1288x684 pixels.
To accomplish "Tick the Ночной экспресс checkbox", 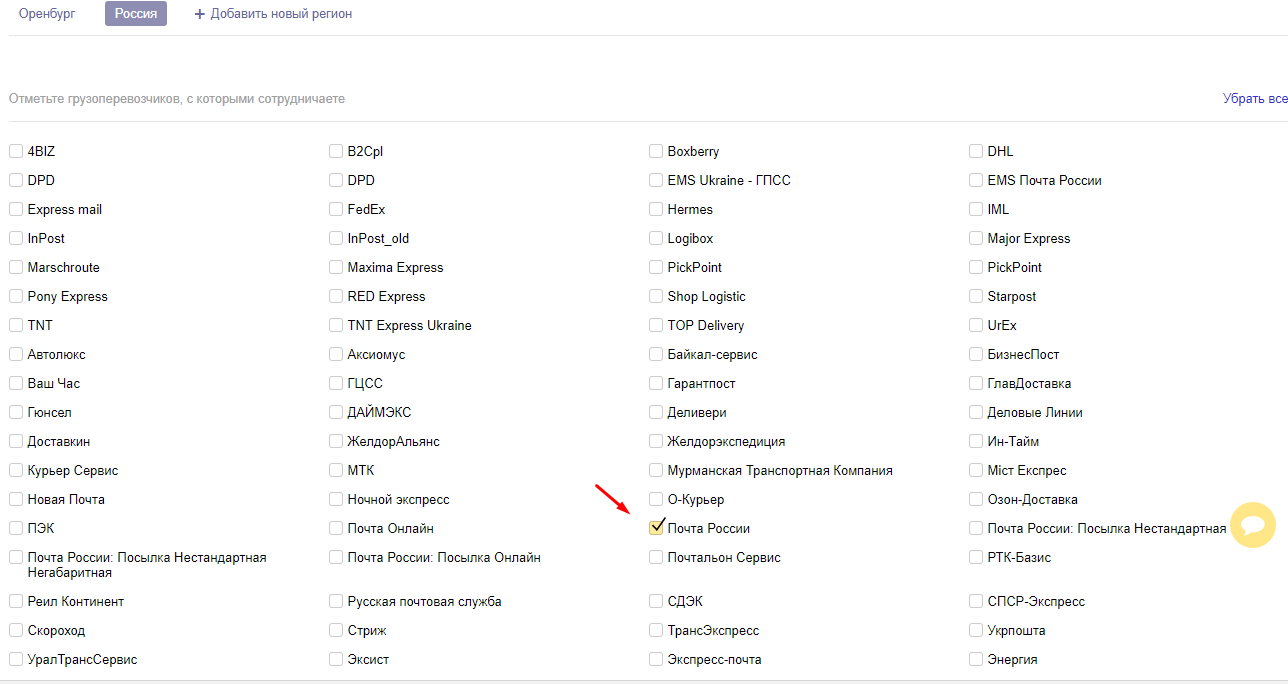I will tap(336, 499).
